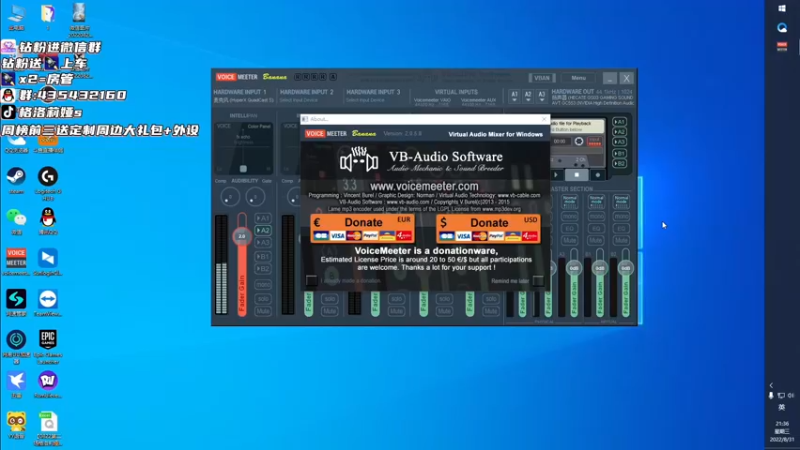Click the microphone icon in system tray

coord(771,395)
